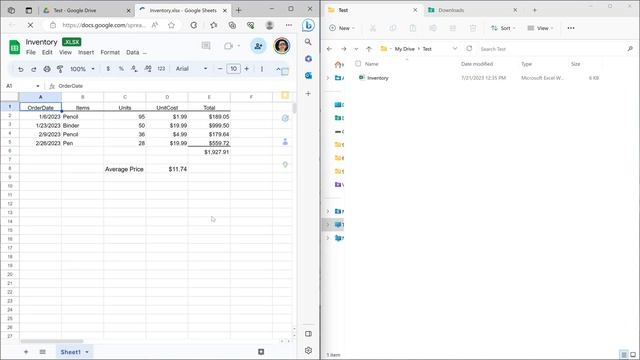640x360 pixels.
Task: Share the Inventory spreadsheet
Action: point(258,46)
